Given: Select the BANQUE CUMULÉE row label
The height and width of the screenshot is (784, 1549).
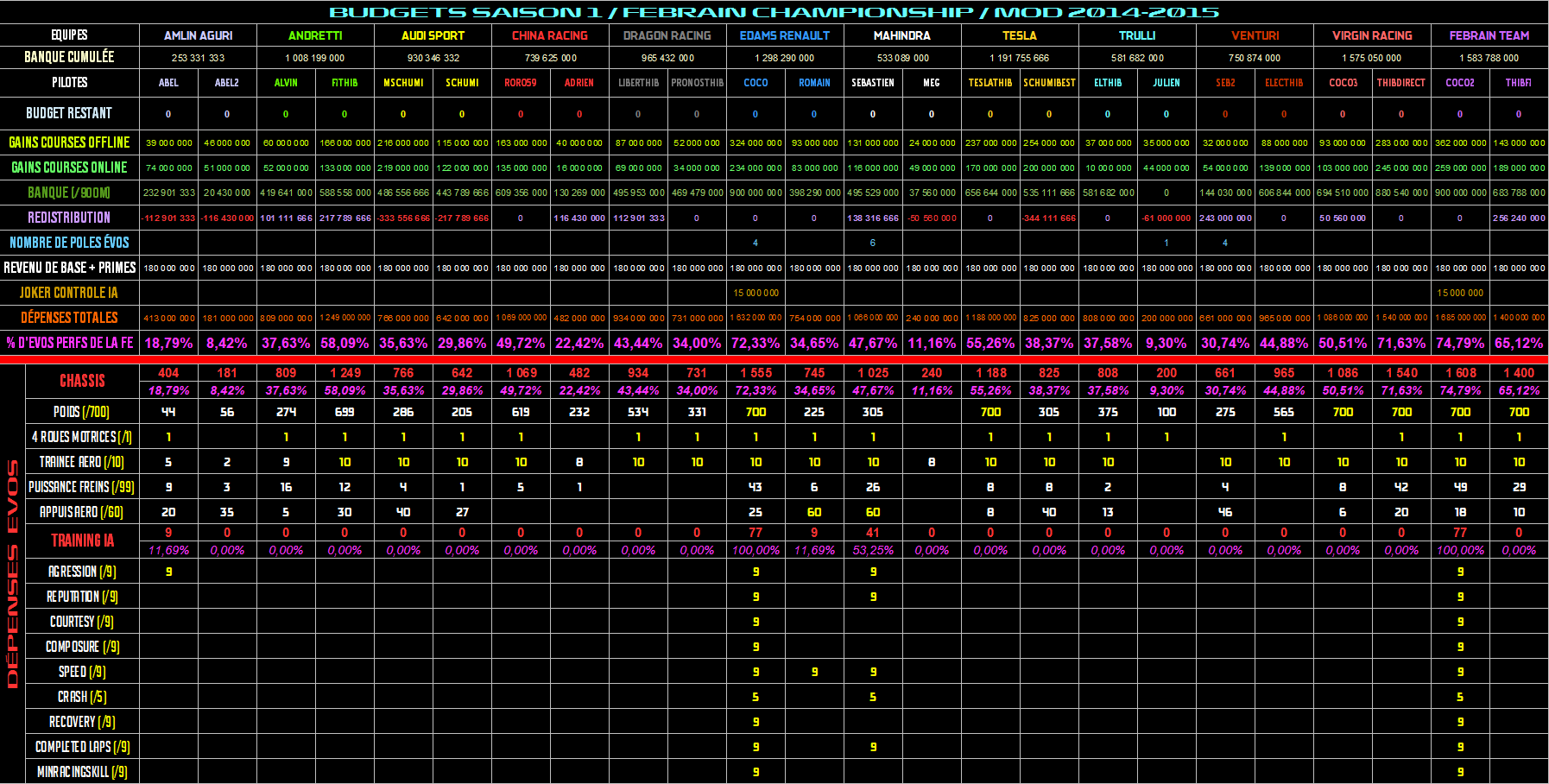Looking at the screenshot, I should (69, 57).
